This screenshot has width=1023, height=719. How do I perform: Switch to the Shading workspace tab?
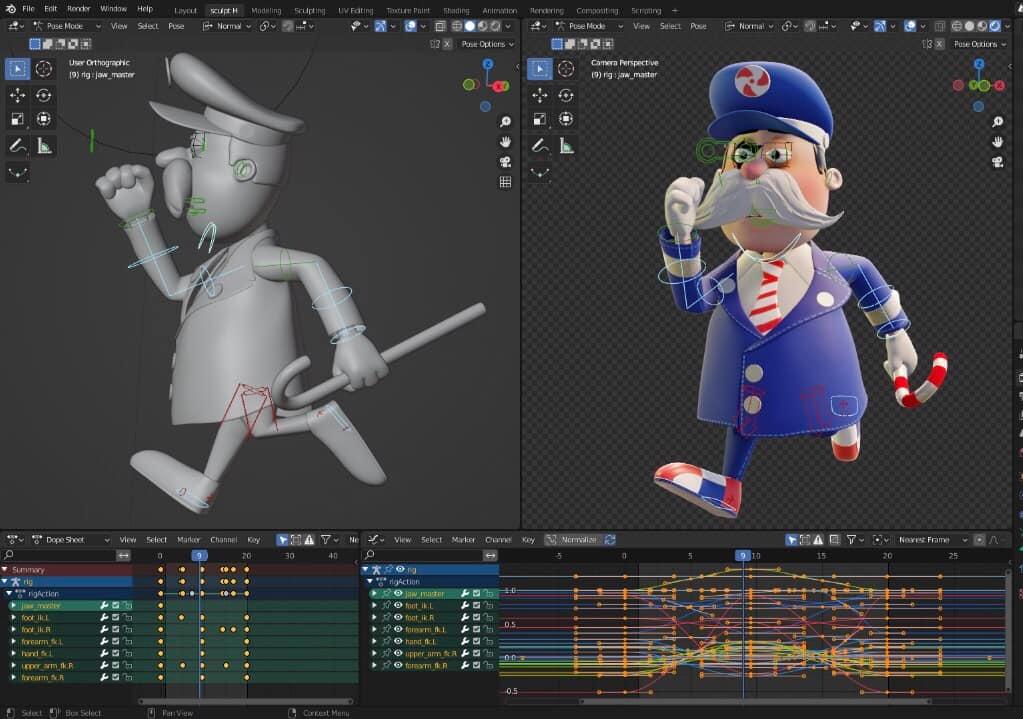tap(456, 10)
